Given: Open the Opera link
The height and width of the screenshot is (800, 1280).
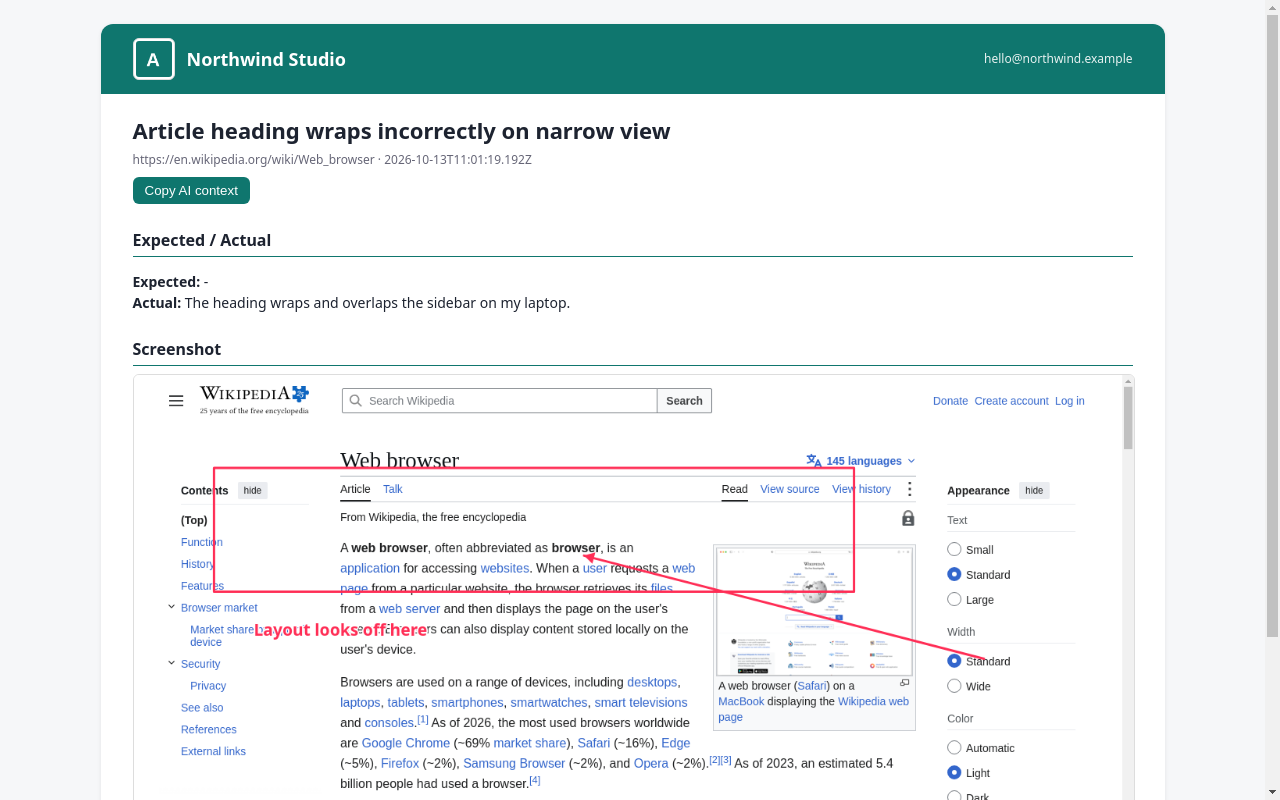Looking at the screenshot, I should [x=651, y=763].
